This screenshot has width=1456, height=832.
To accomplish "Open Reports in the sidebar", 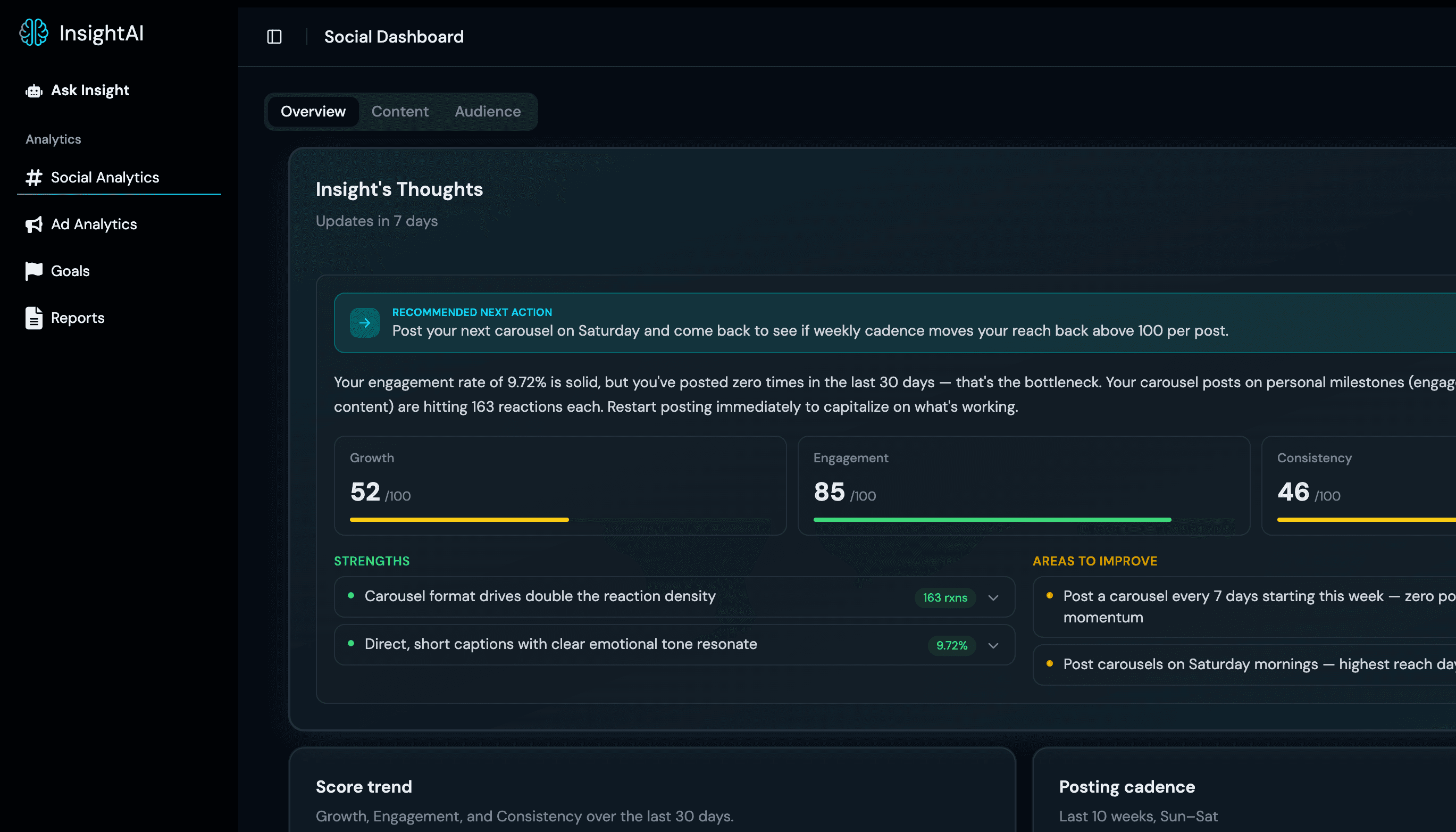I will pyautogui.click(x=119, y=318).
